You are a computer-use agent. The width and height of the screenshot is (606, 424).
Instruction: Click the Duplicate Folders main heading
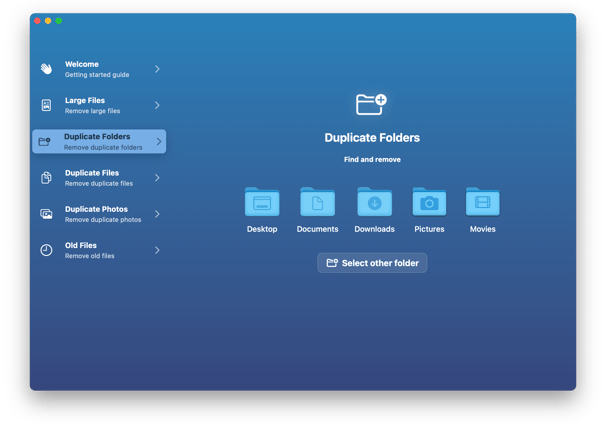tap(372, 138)
